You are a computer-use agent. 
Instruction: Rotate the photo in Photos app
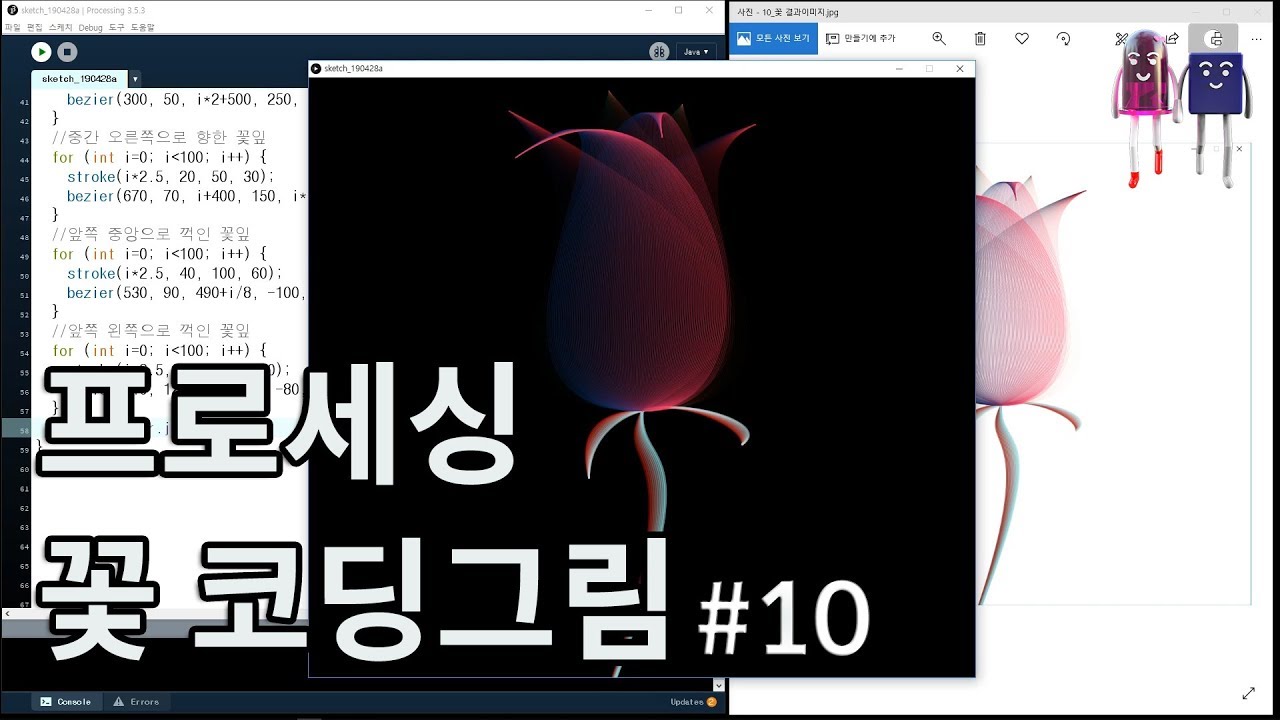[1063, 38]
